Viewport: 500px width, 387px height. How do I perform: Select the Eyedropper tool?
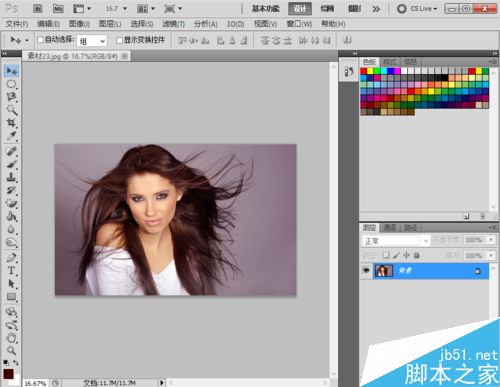[12, 136]
